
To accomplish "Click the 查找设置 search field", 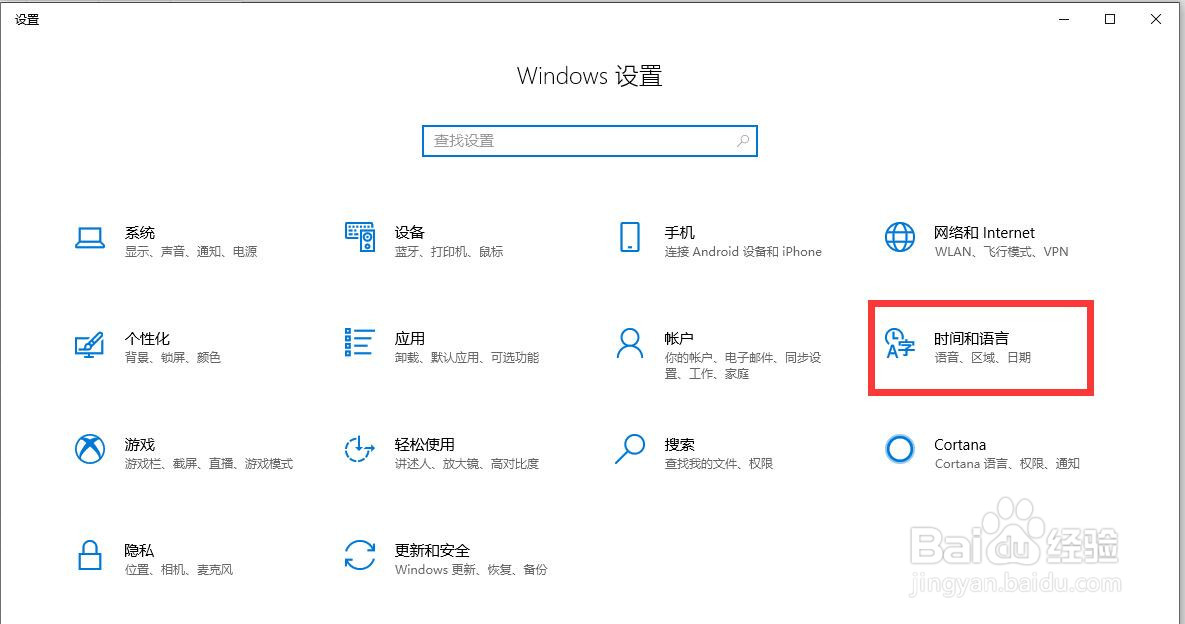I will 589,141.
